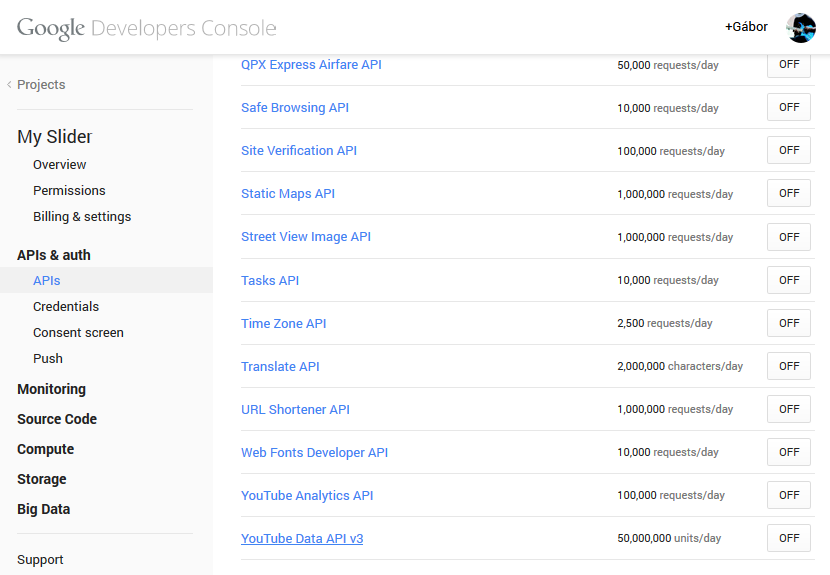This screenshot has width=830, height=575.
Task: Open the Translate API link
Action: (x=280, y=366)
